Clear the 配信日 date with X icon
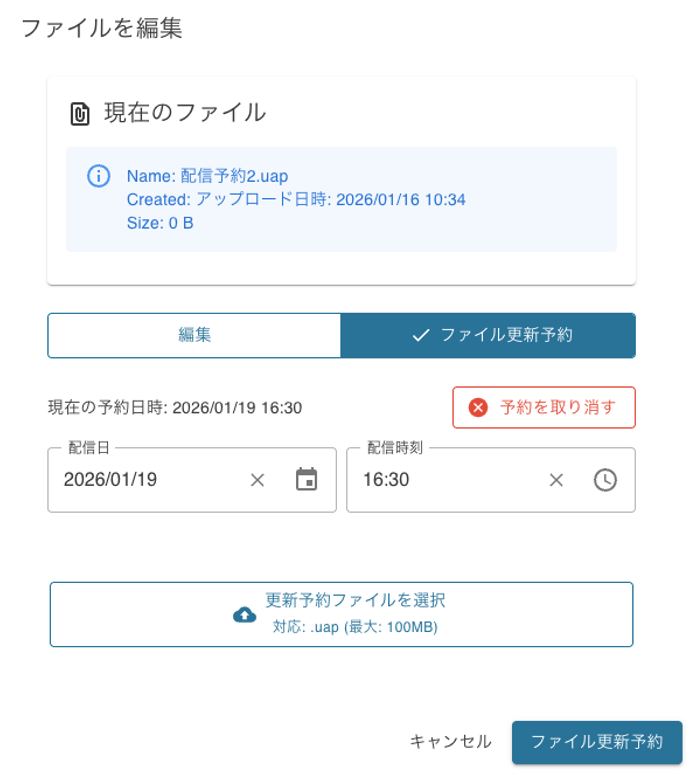 257,480
